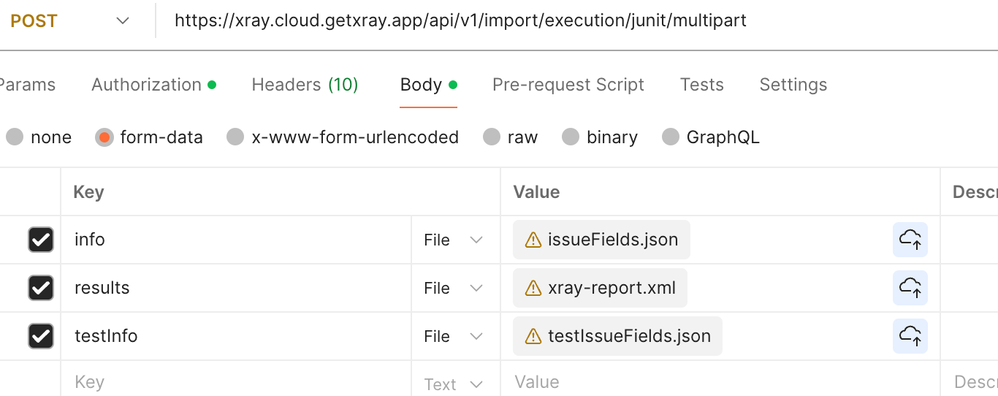
Task: Open the POST method dropdown
Action: click(70, 21)
